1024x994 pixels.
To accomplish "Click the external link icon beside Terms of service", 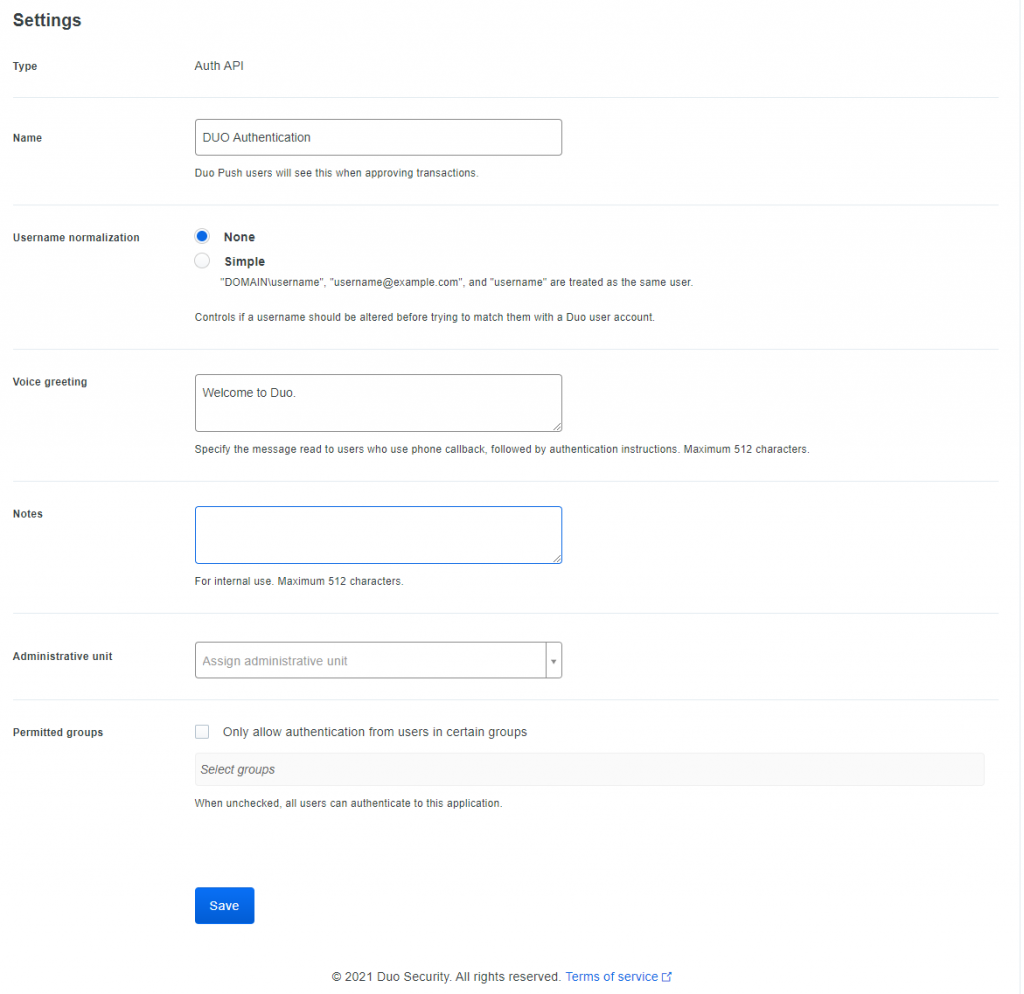I will pyautogui.click(x=667, y=976).
